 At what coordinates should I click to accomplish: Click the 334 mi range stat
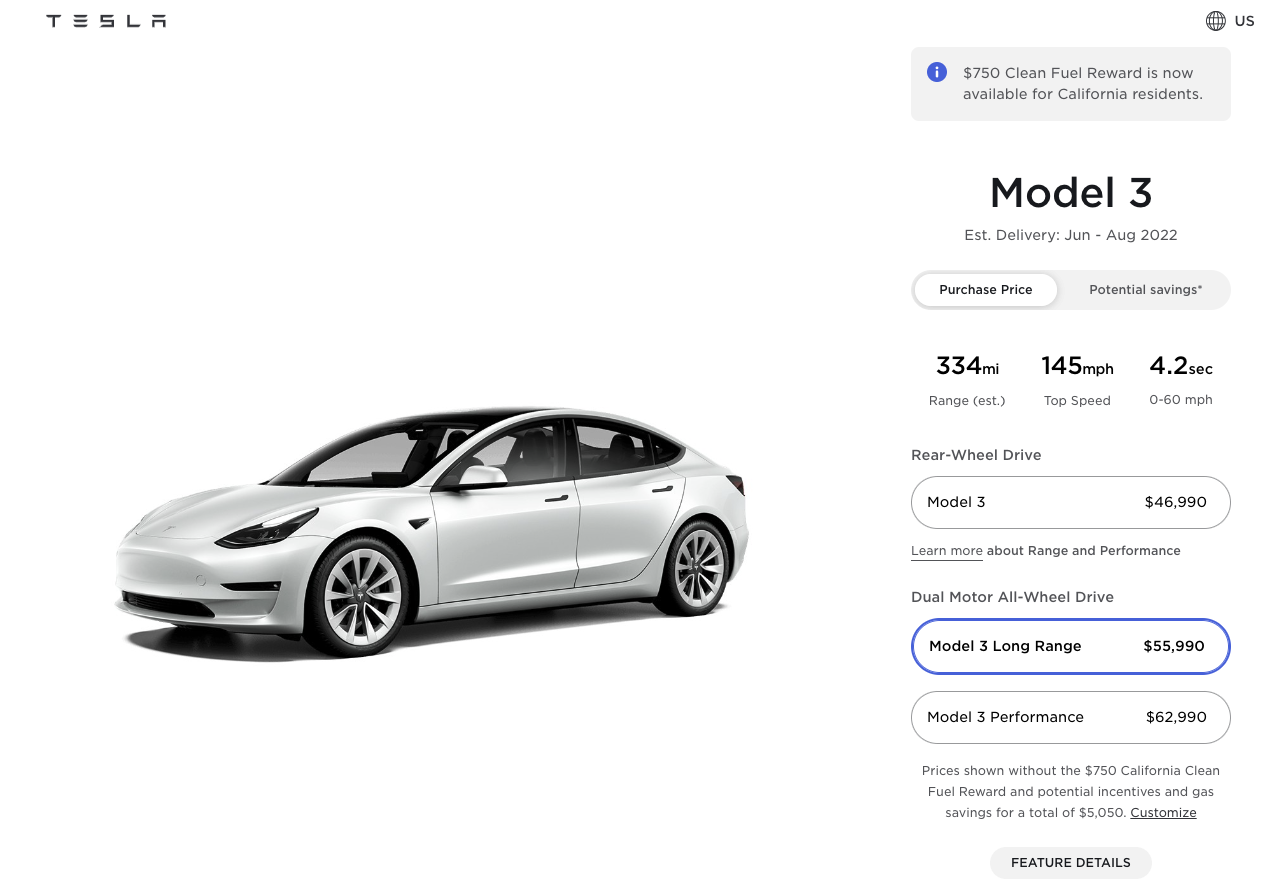coord(966,379)
